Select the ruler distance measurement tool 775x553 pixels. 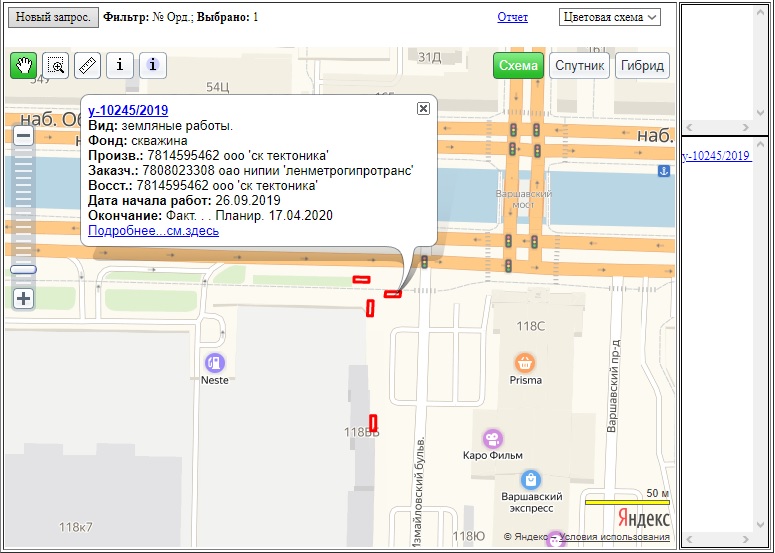coord(88,66)
